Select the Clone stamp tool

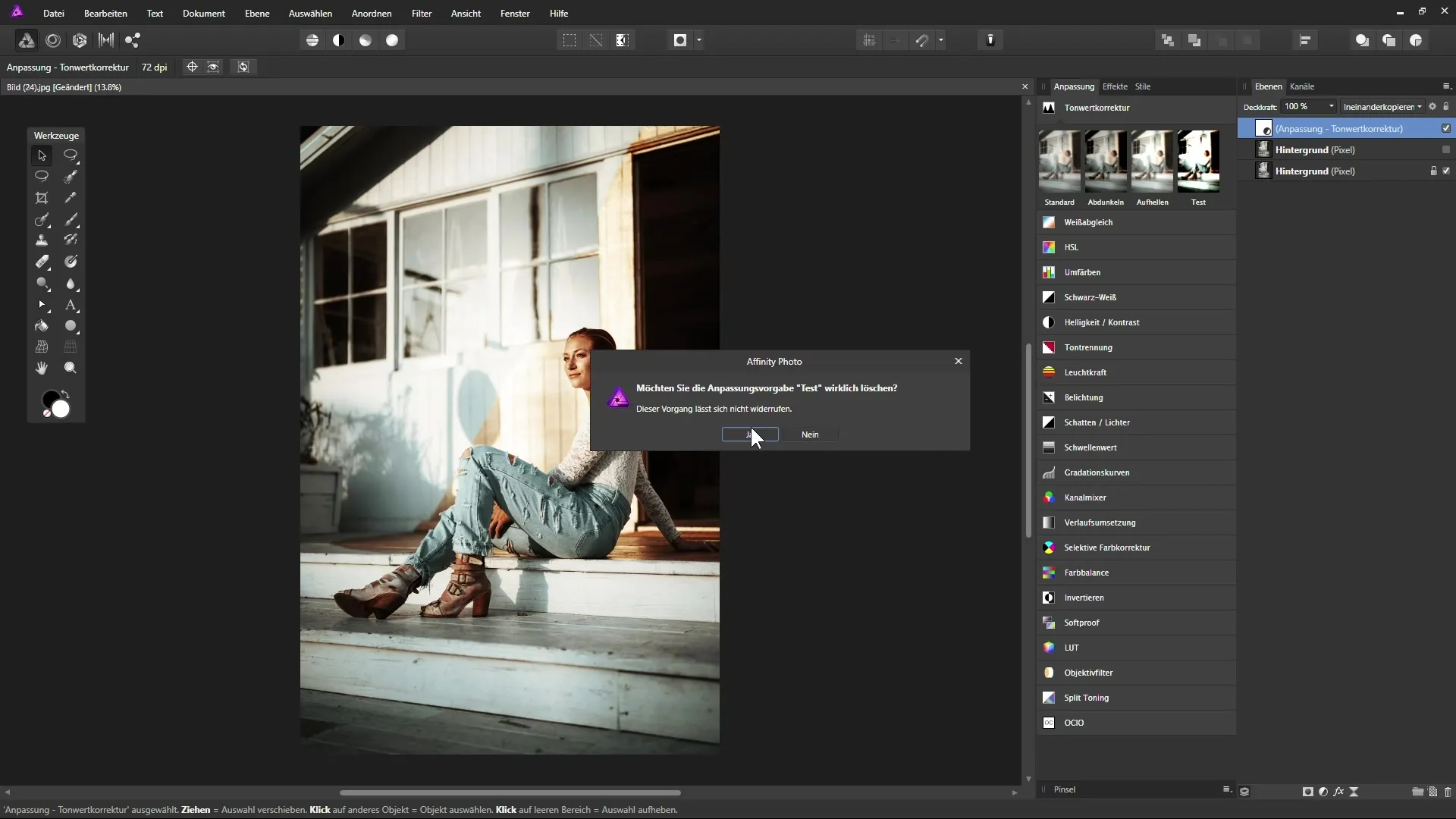click(x=42, y=240)
